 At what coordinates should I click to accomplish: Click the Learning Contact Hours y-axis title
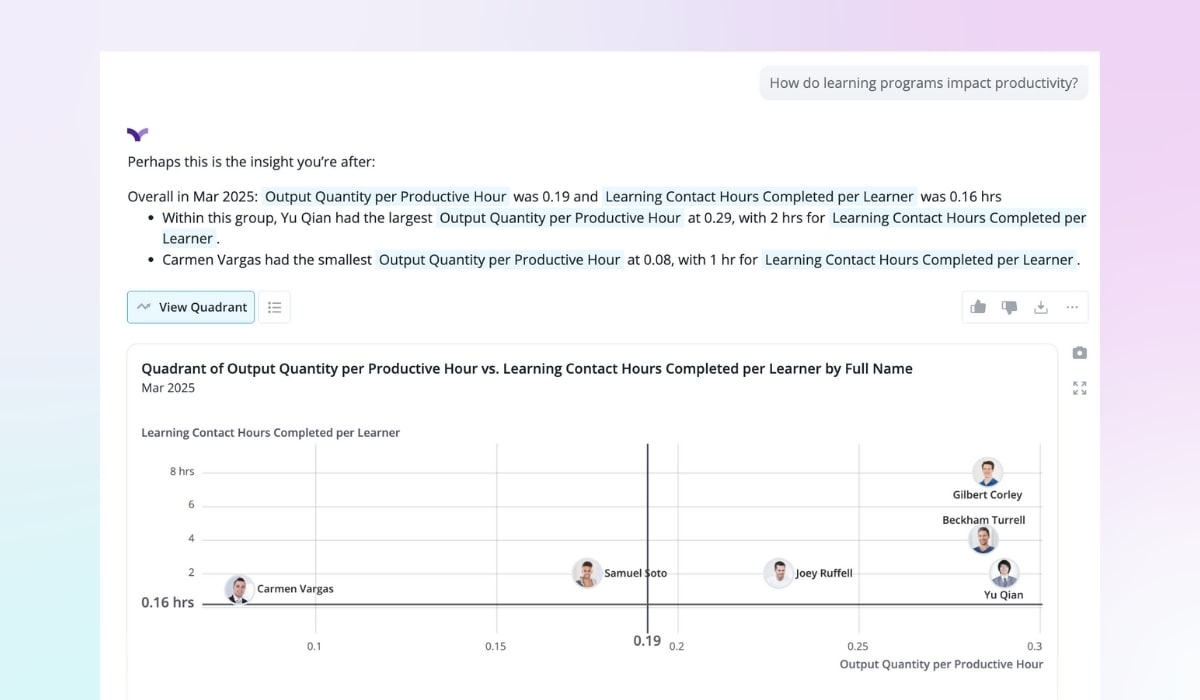[x=270, y=433]
